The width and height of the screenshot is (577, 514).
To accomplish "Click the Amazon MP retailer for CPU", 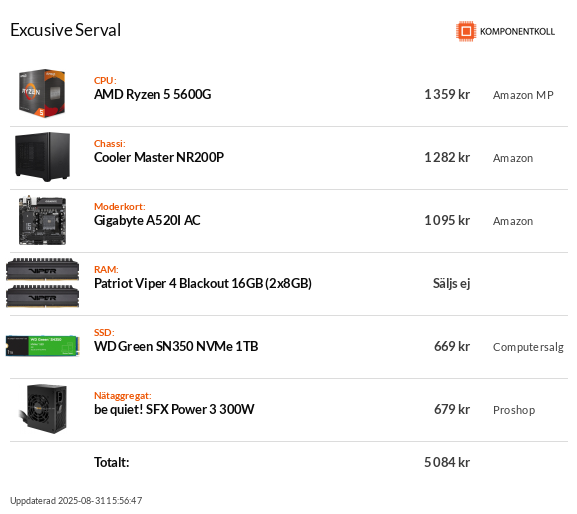I will (x=523, y=95).
